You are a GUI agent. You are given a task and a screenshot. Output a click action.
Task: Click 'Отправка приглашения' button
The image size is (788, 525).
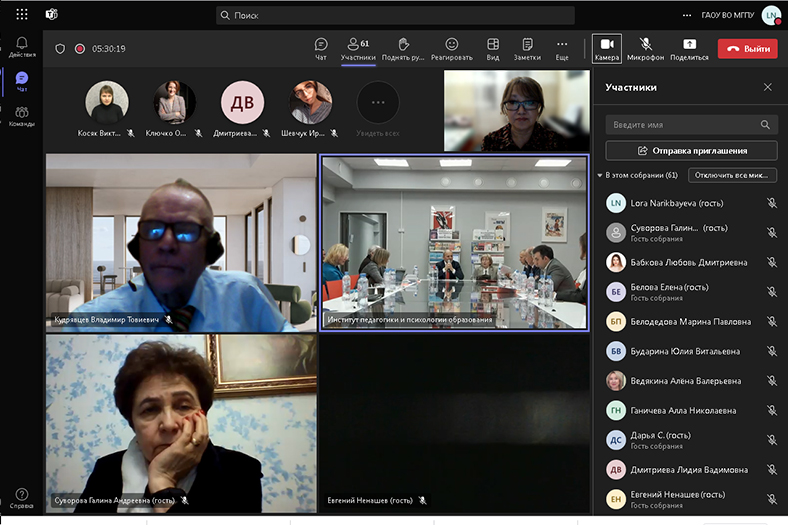691,150
